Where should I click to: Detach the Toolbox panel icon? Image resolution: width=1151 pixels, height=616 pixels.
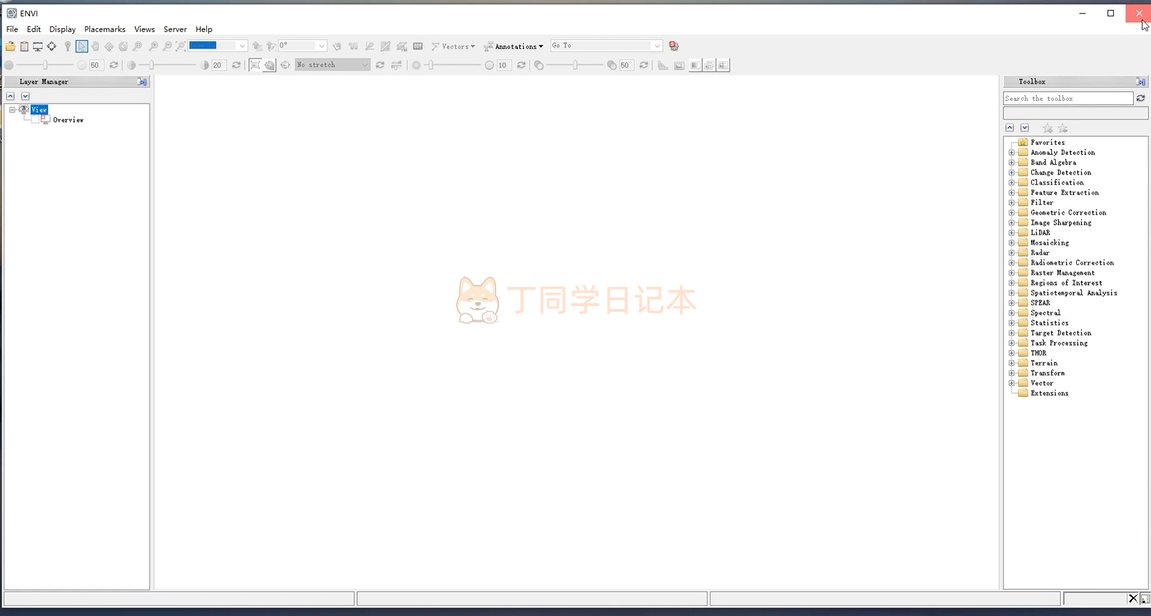[x=1141, y=82]
